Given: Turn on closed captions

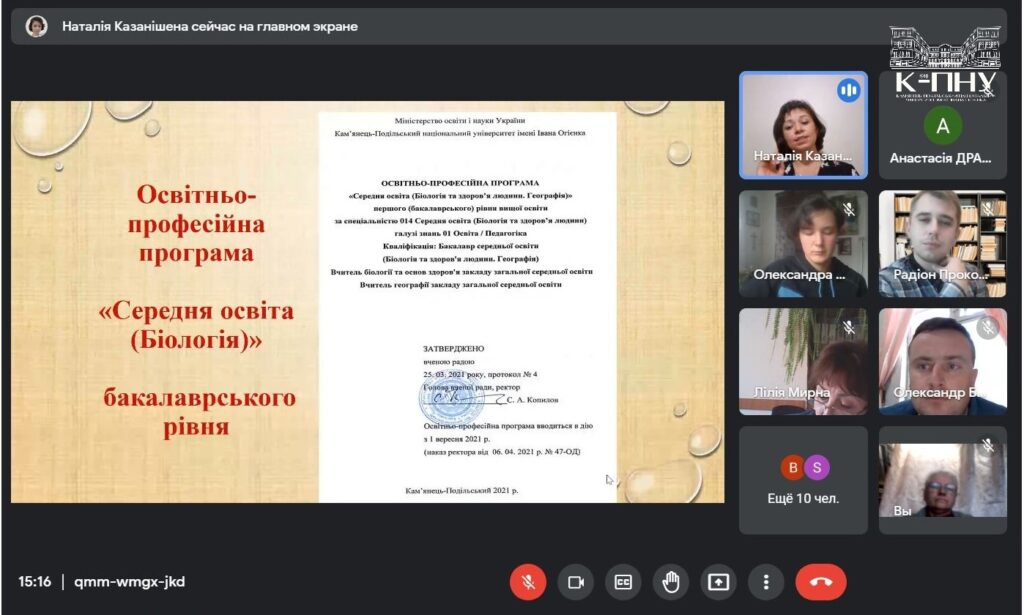Looking at the screenshot, I should (x=623, y=582).
